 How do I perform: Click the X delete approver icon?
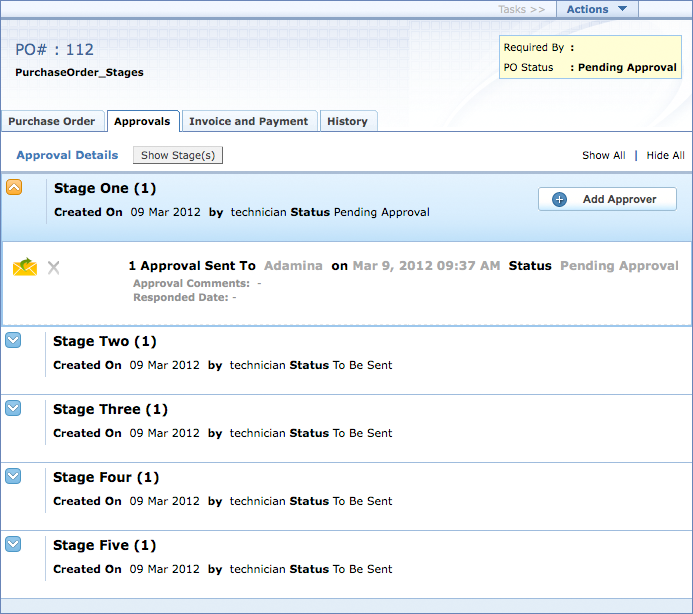(54, 267)
